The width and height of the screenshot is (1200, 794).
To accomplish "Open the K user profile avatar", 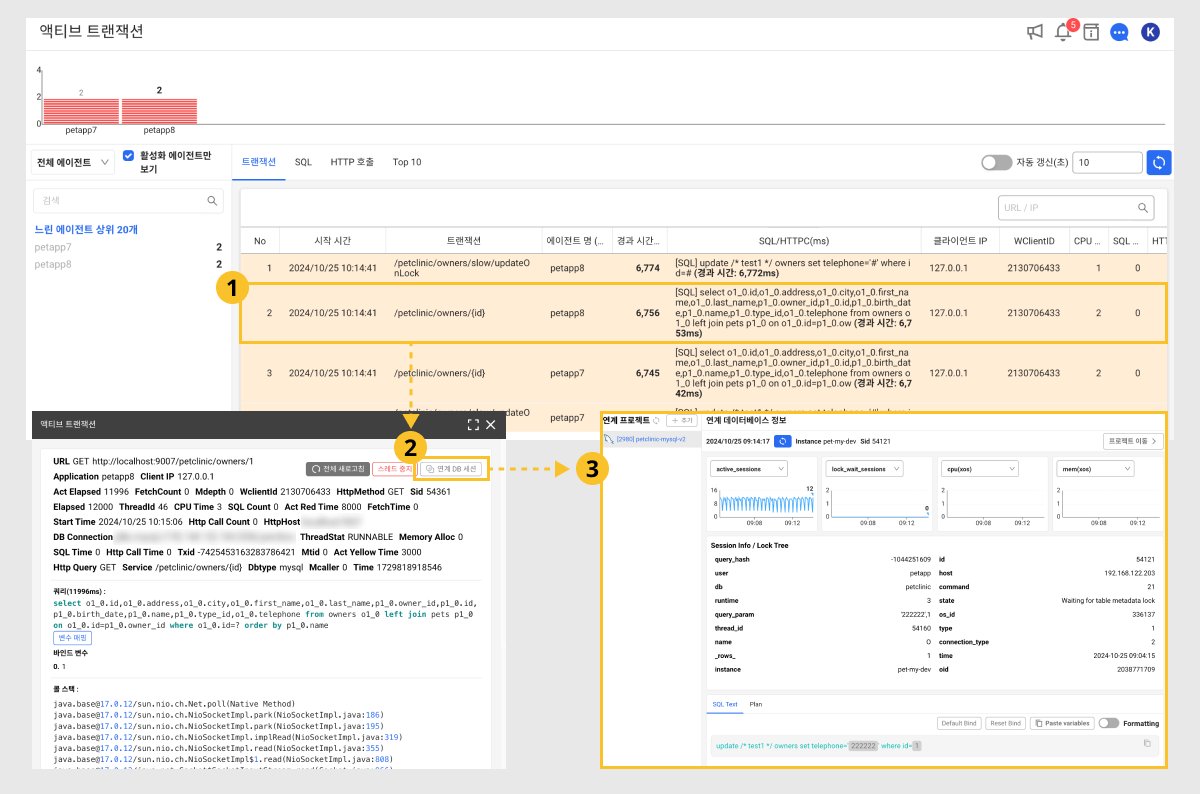I will pyautogui.click(x=1151, y=32).
